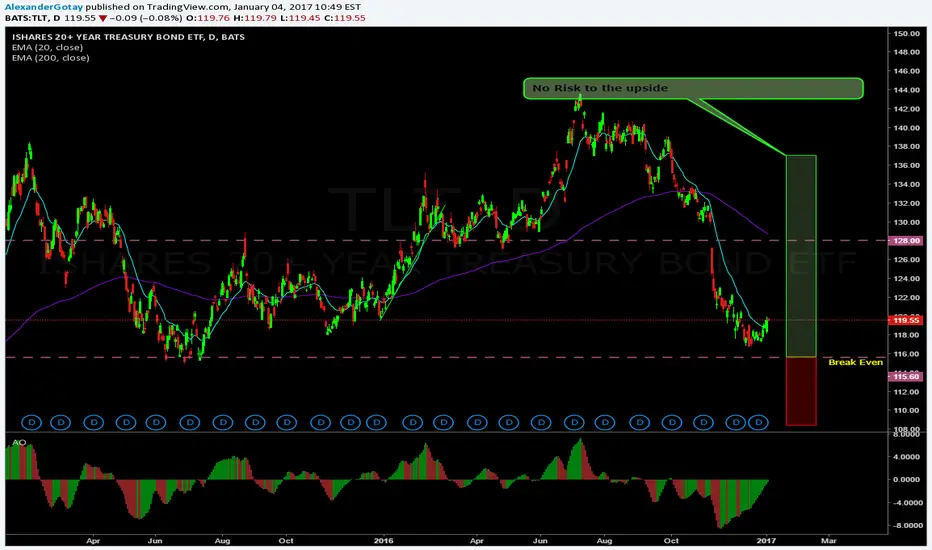This screenshot has width=932, height=550.
Task: Click the yellow Break Even label
Action: (855, 362)
